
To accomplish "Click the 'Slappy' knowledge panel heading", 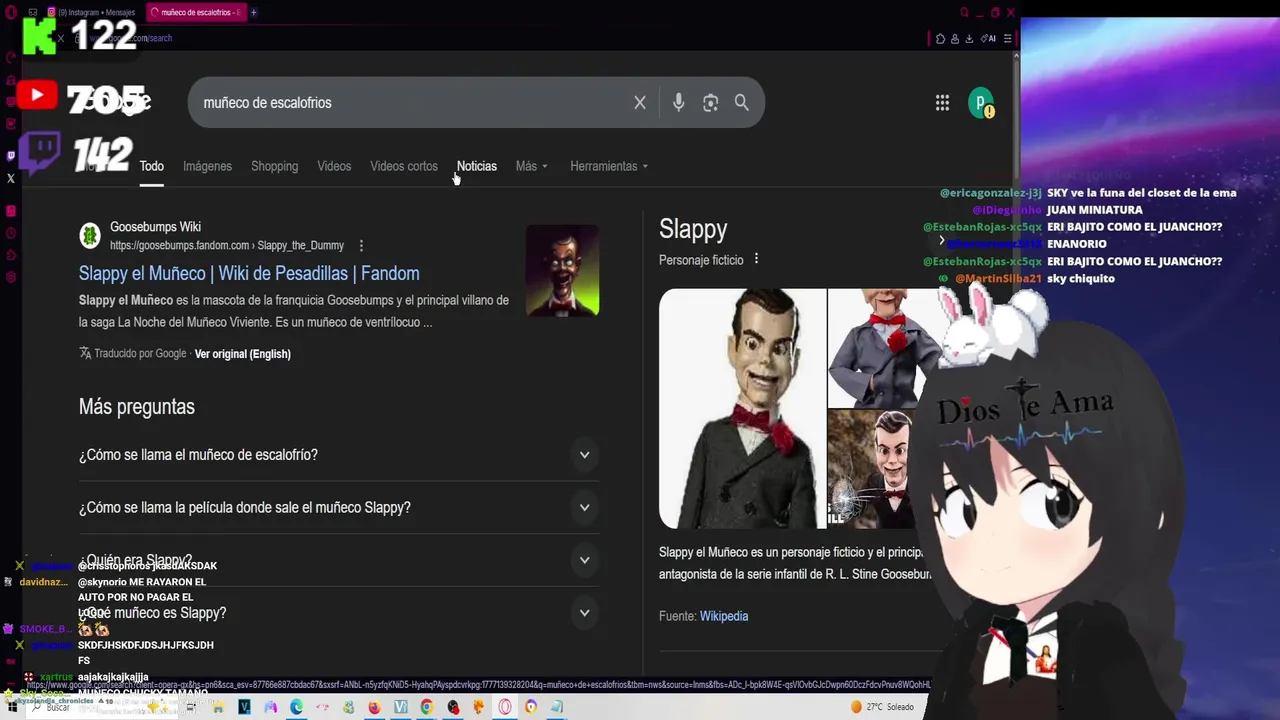I will [x=693, y=229].
